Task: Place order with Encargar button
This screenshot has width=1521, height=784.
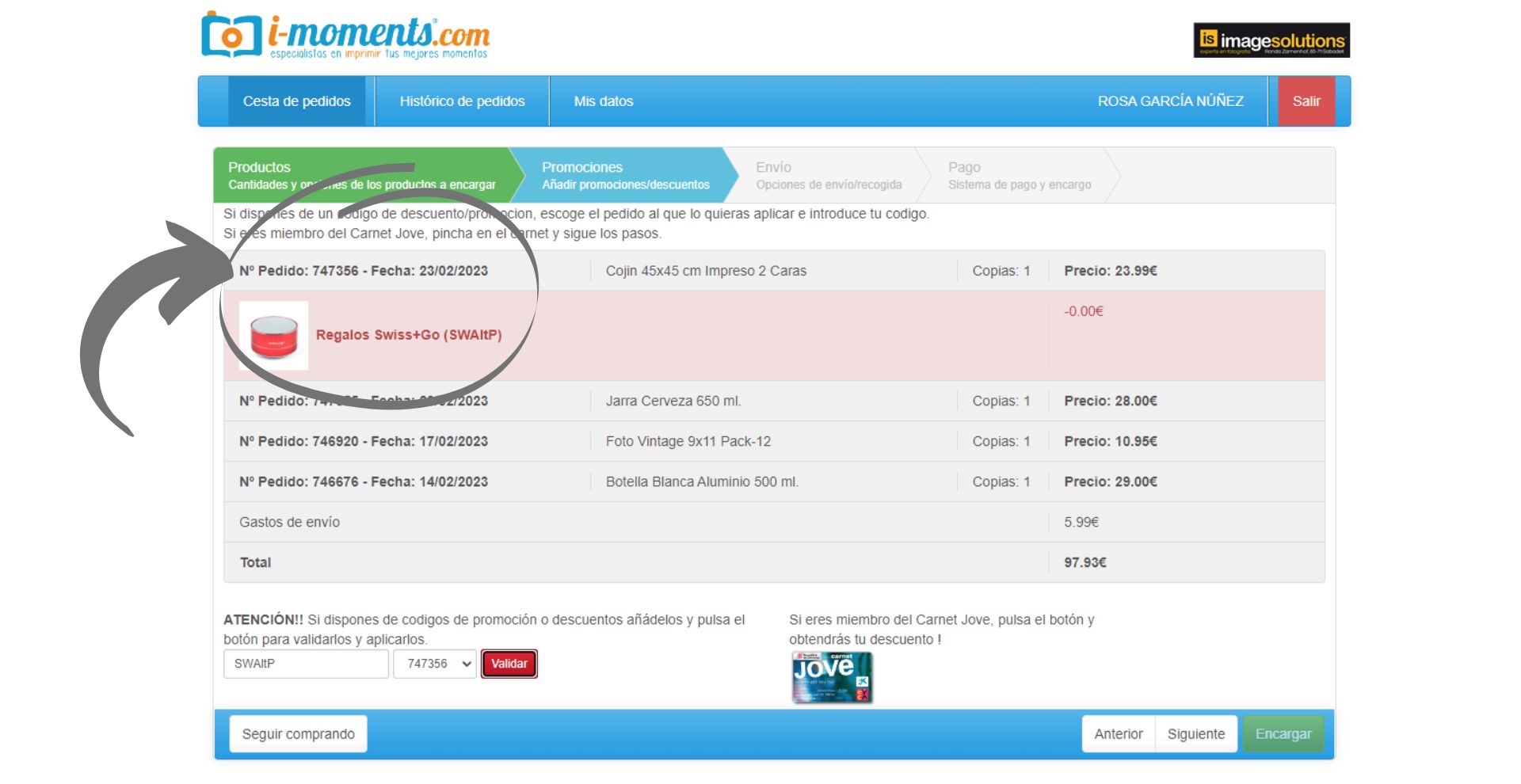Action: pos(1283,734)
